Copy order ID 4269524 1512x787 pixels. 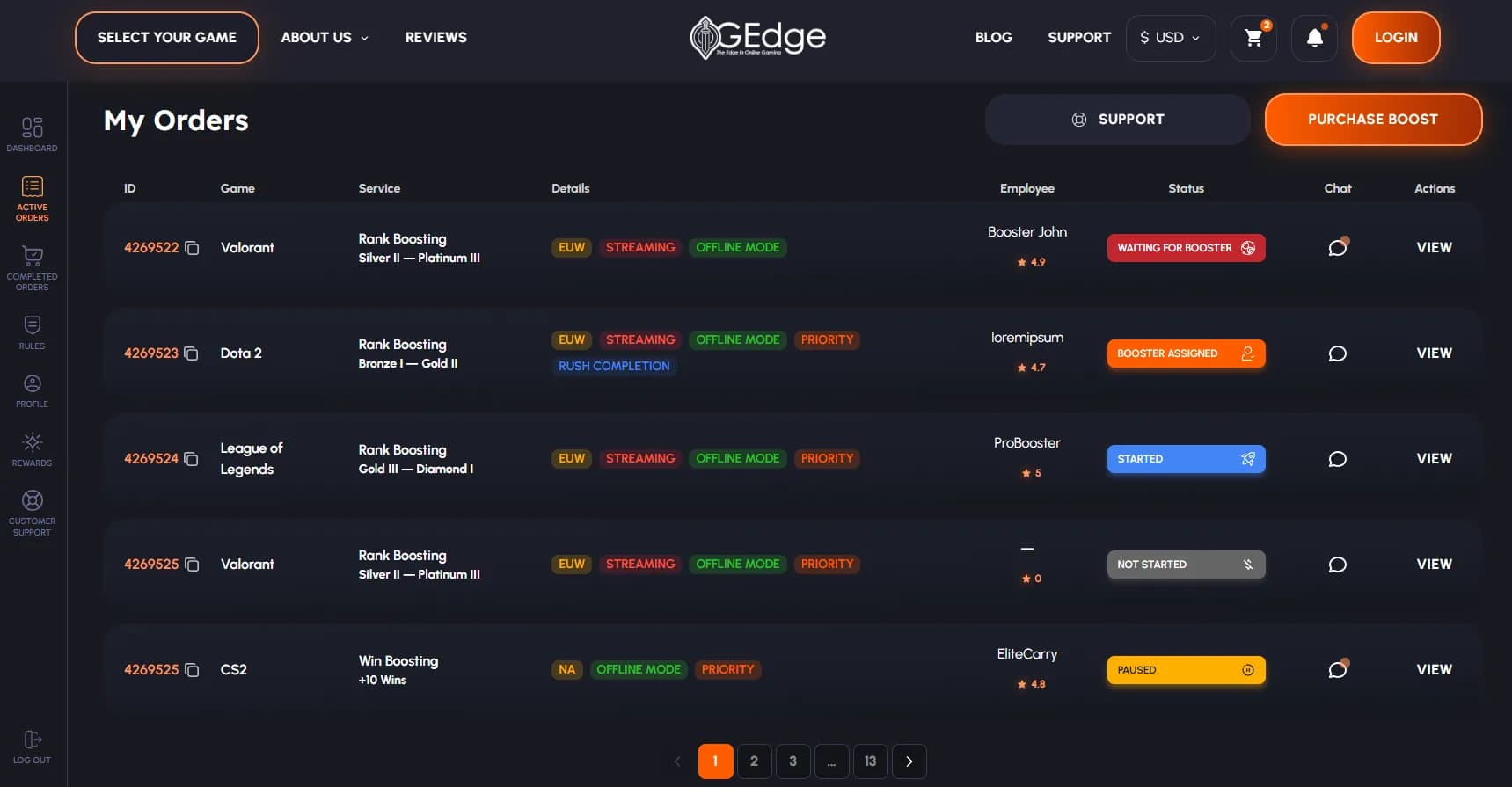click(x=191, y=459)
